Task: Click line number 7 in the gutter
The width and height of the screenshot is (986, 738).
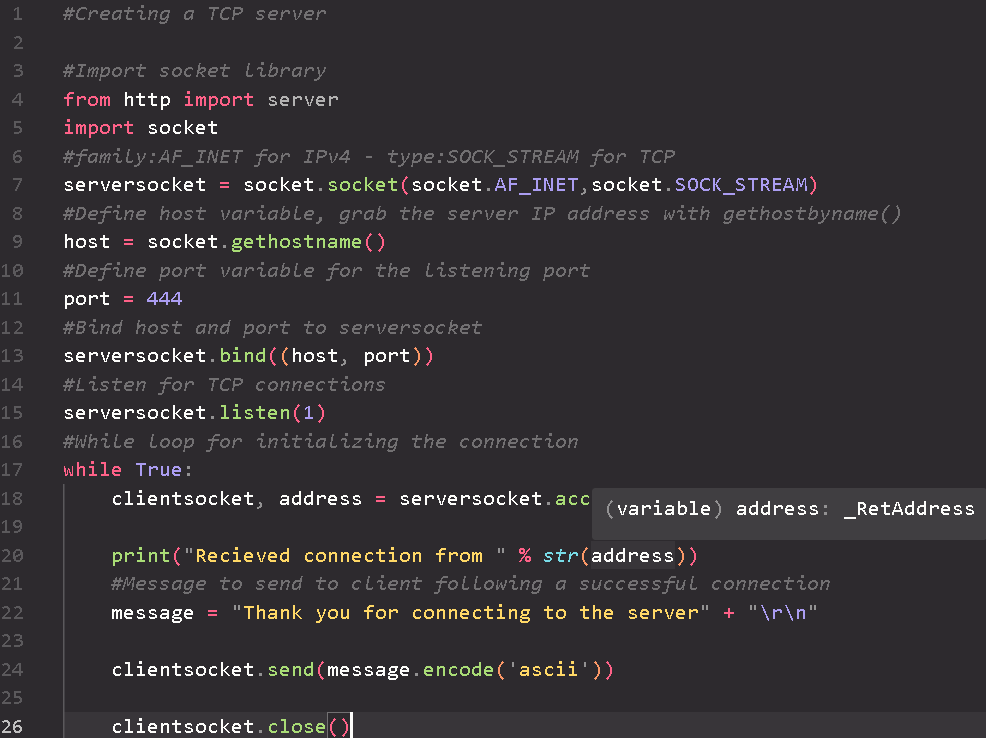Action: click(x=18, y=185)
